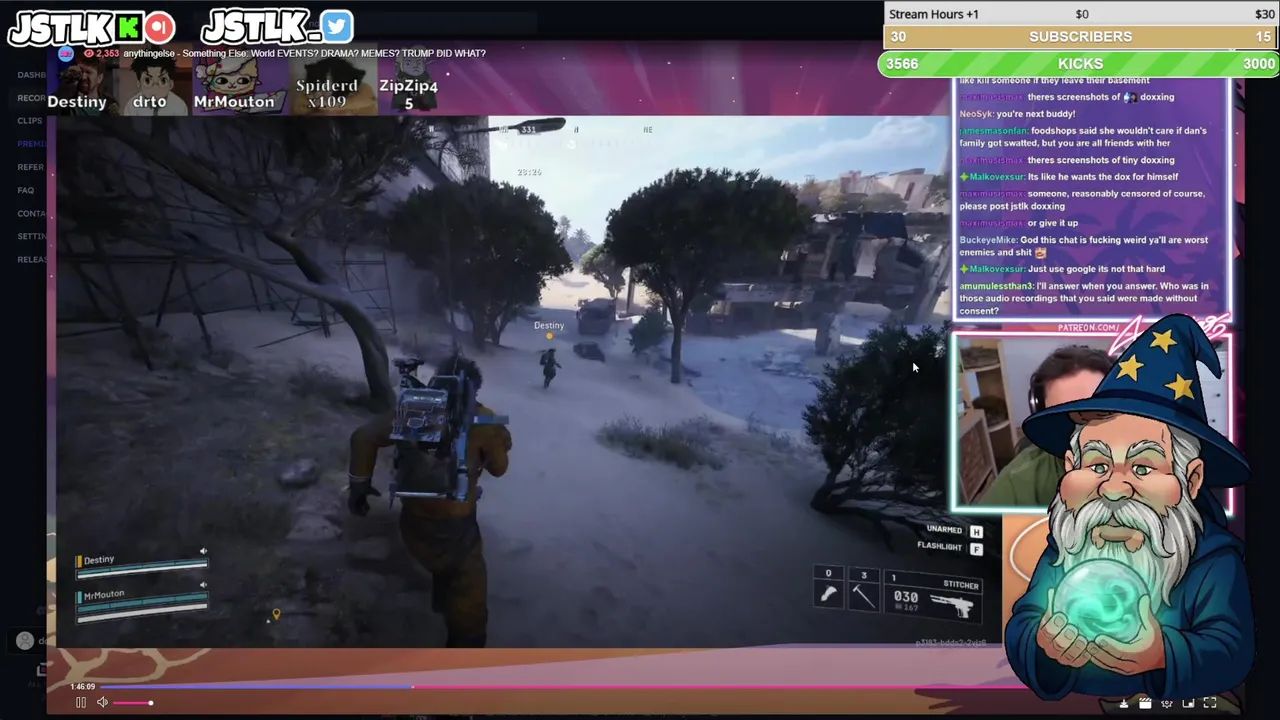Click the download icon in player controls
This screenshot has width=1280, height=720.
coord(1124,703)
